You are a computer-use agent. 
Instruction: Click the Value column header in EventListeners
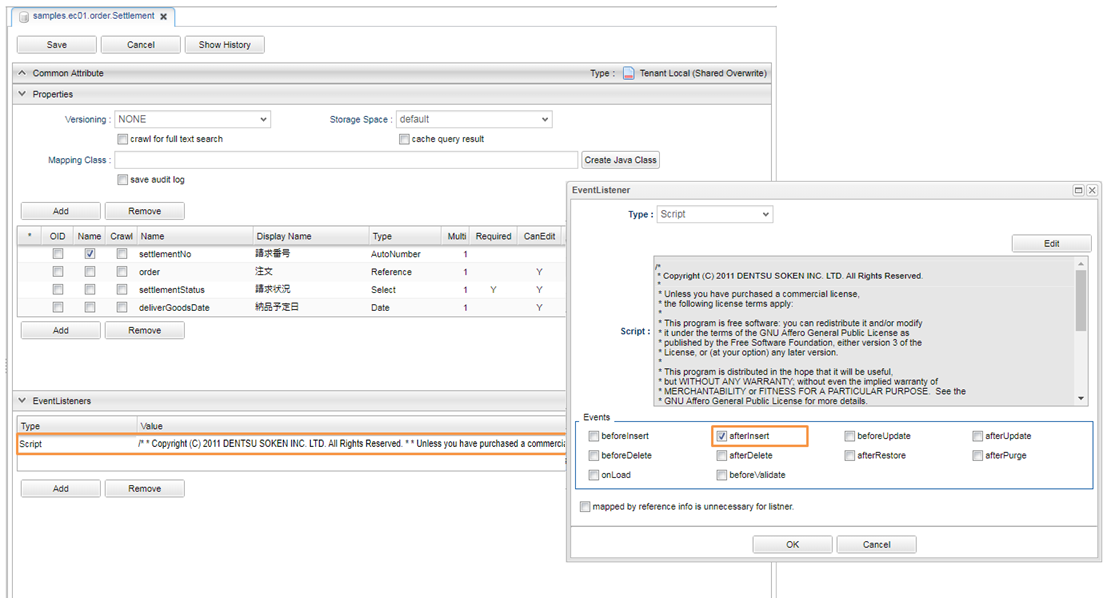351,426
